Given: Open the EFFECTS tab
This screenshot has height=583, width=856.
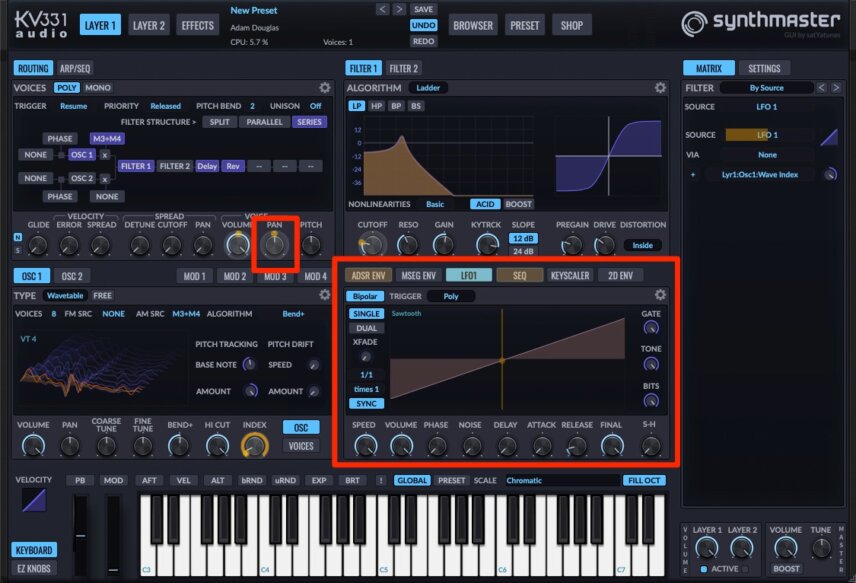Looking at the screenshot, I should coord(198,25).
